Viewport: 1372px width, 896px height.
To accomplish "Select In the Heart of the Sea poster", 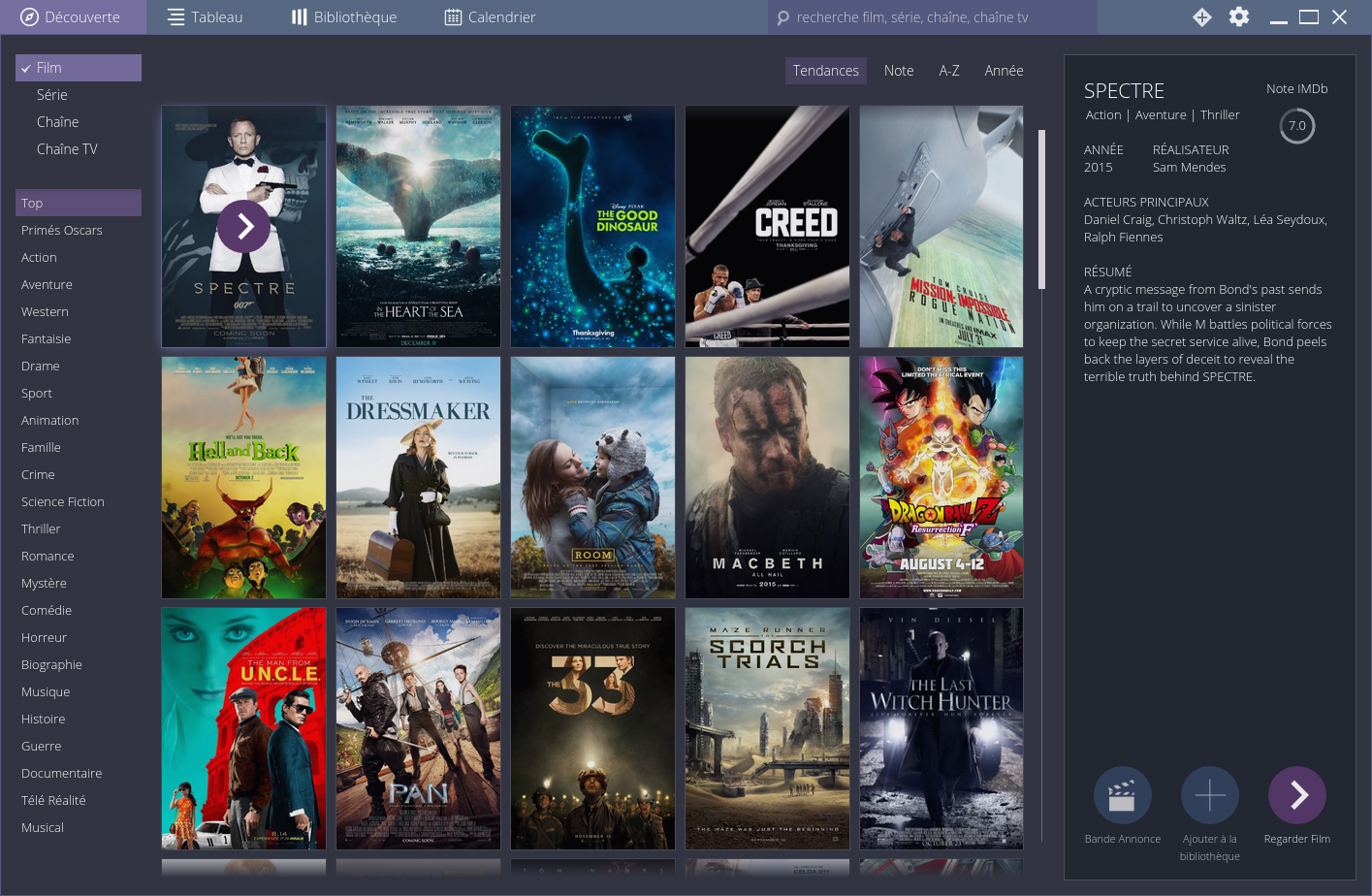I will point(419,226).
